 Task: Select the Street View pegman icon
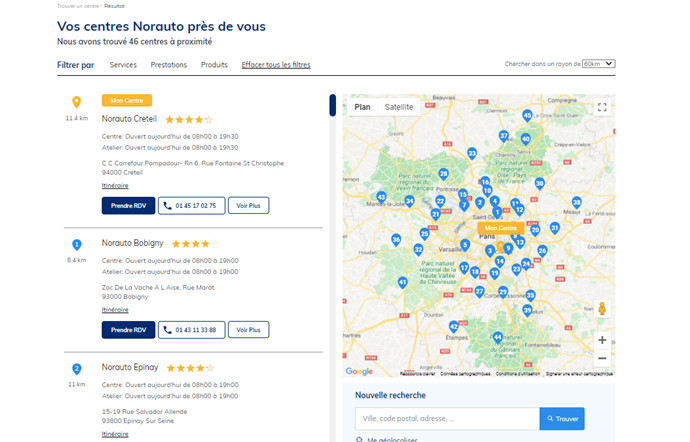[x=602, y=308]
